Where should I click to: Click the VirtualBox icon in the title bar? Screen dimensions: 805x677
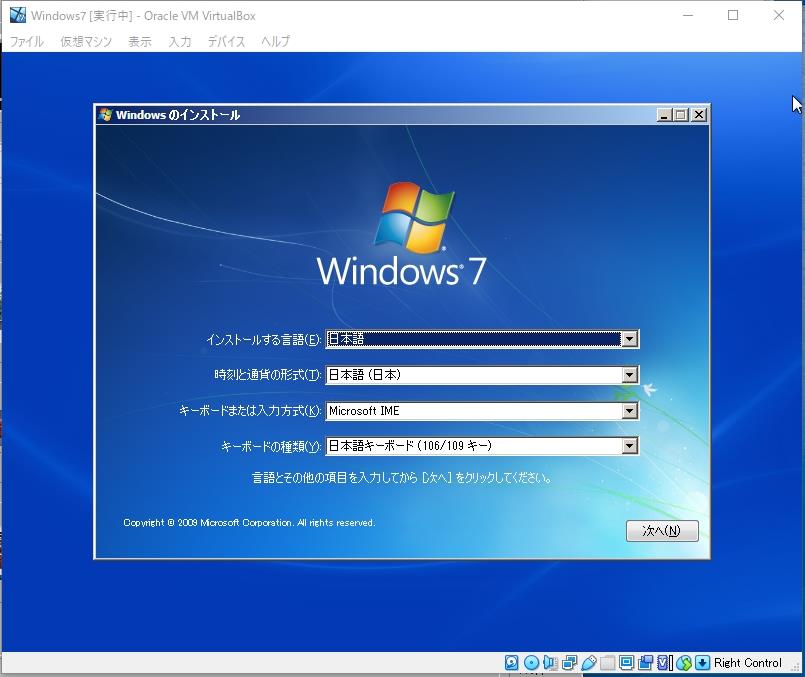(x=17, y=15)
